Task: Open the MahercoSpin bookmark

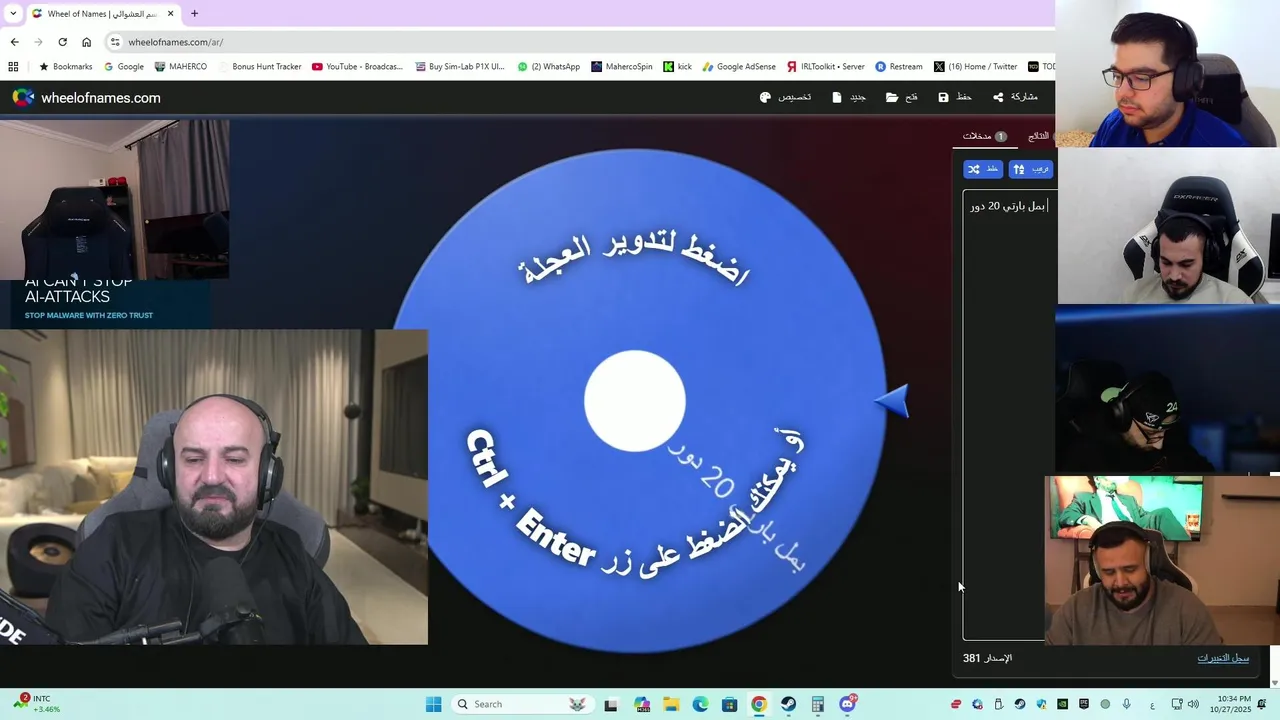Action: 621,67
